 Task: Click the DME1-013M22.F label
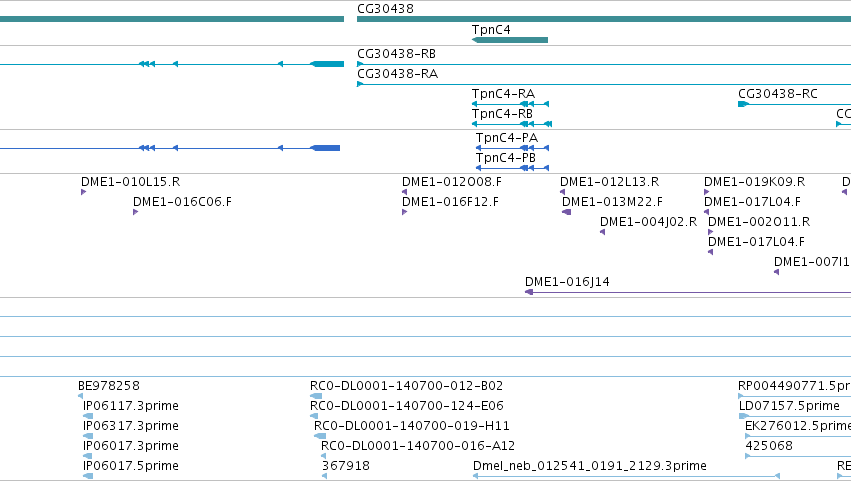pyautogui.click(x=612, y=202)
